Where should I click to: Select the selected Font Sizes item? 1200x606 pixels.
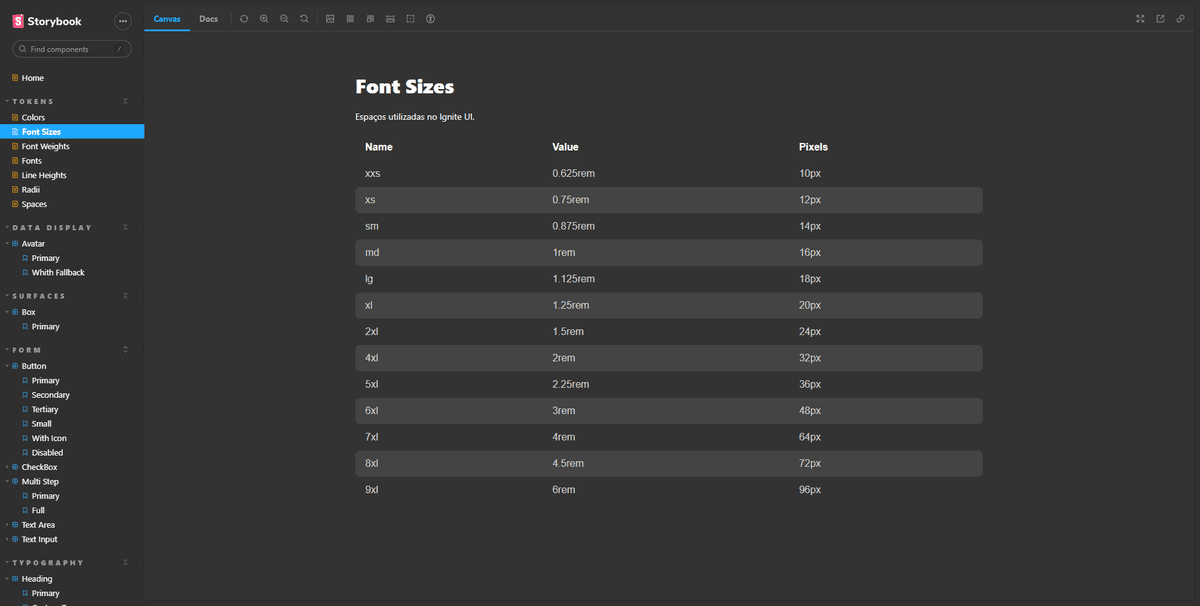tap(72, 132)
